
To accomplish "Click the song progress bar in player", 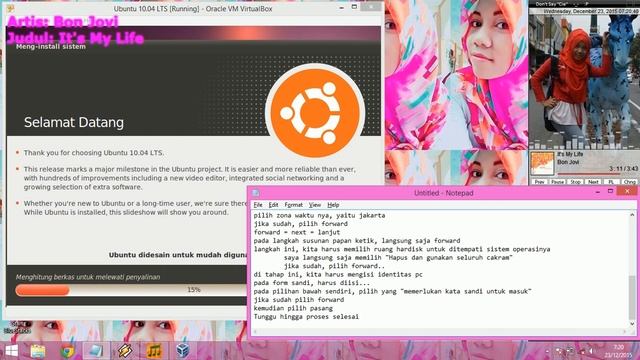I will pos(597,174).
